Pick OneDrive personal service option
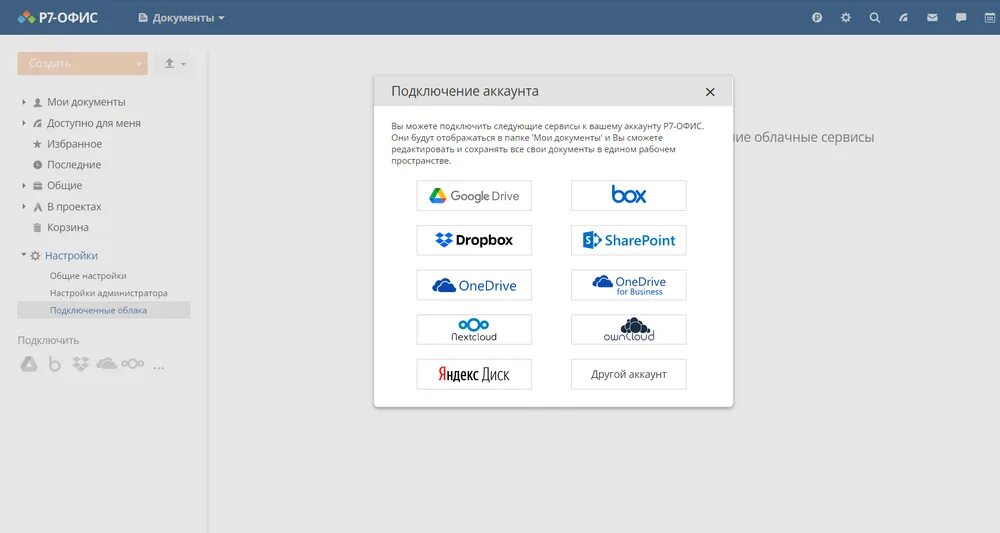Screen dimensions: 1000x533 tap(474, 285)
